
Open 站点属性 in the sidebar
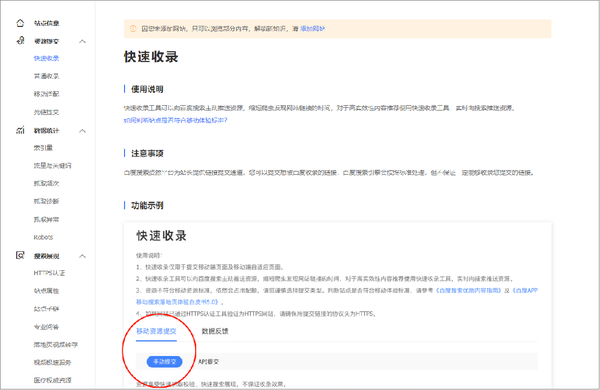[x=46, y=291]
